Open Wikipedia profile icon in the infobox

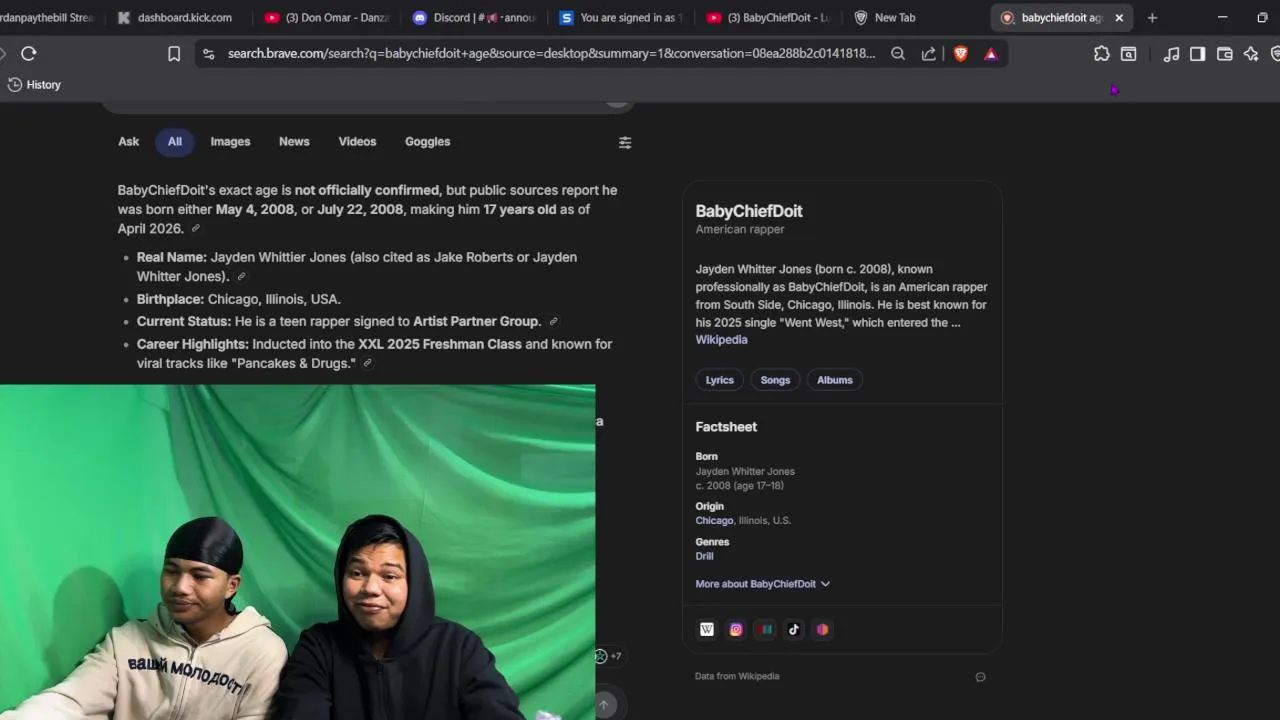coord(707,629)
